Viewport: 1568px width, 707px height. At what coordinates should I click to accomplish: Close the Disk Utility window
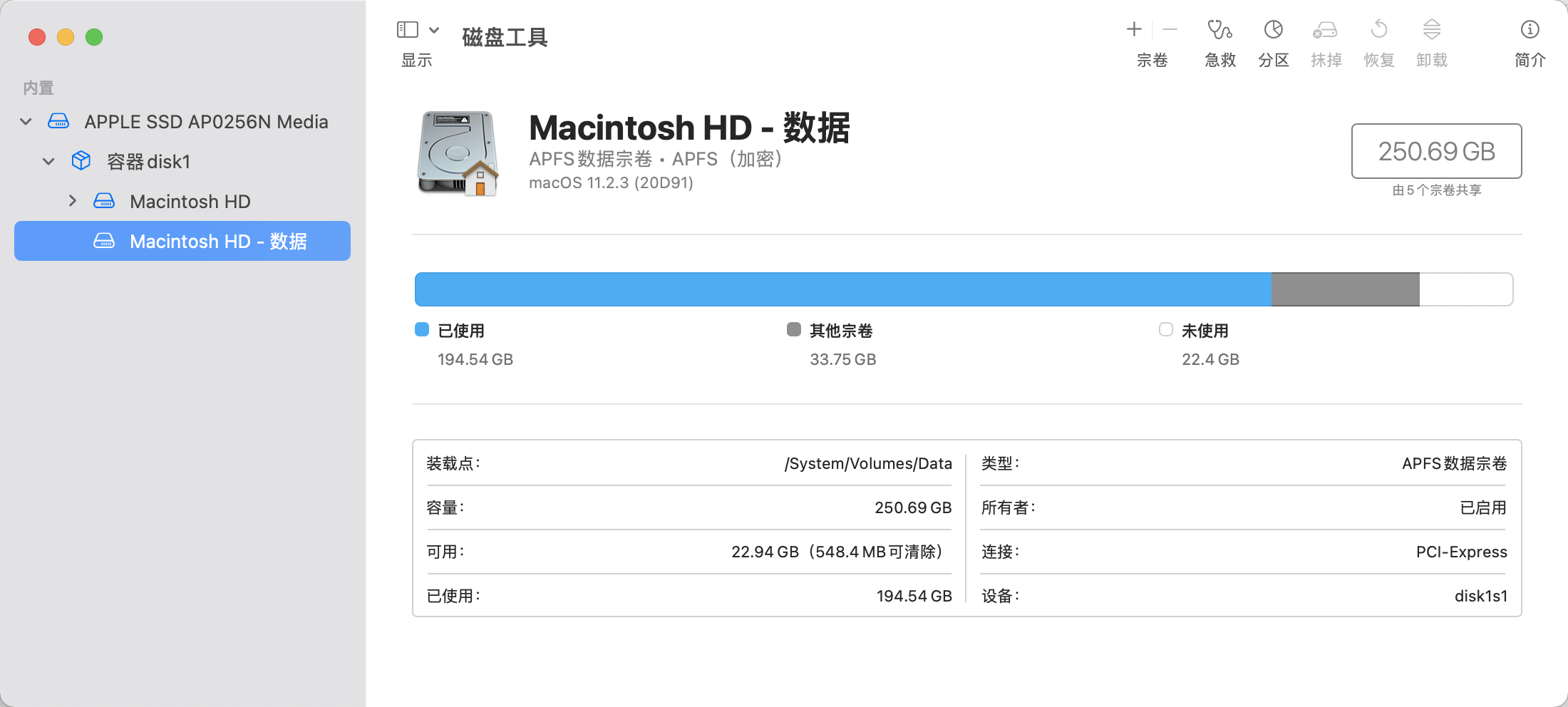[37, 37]
